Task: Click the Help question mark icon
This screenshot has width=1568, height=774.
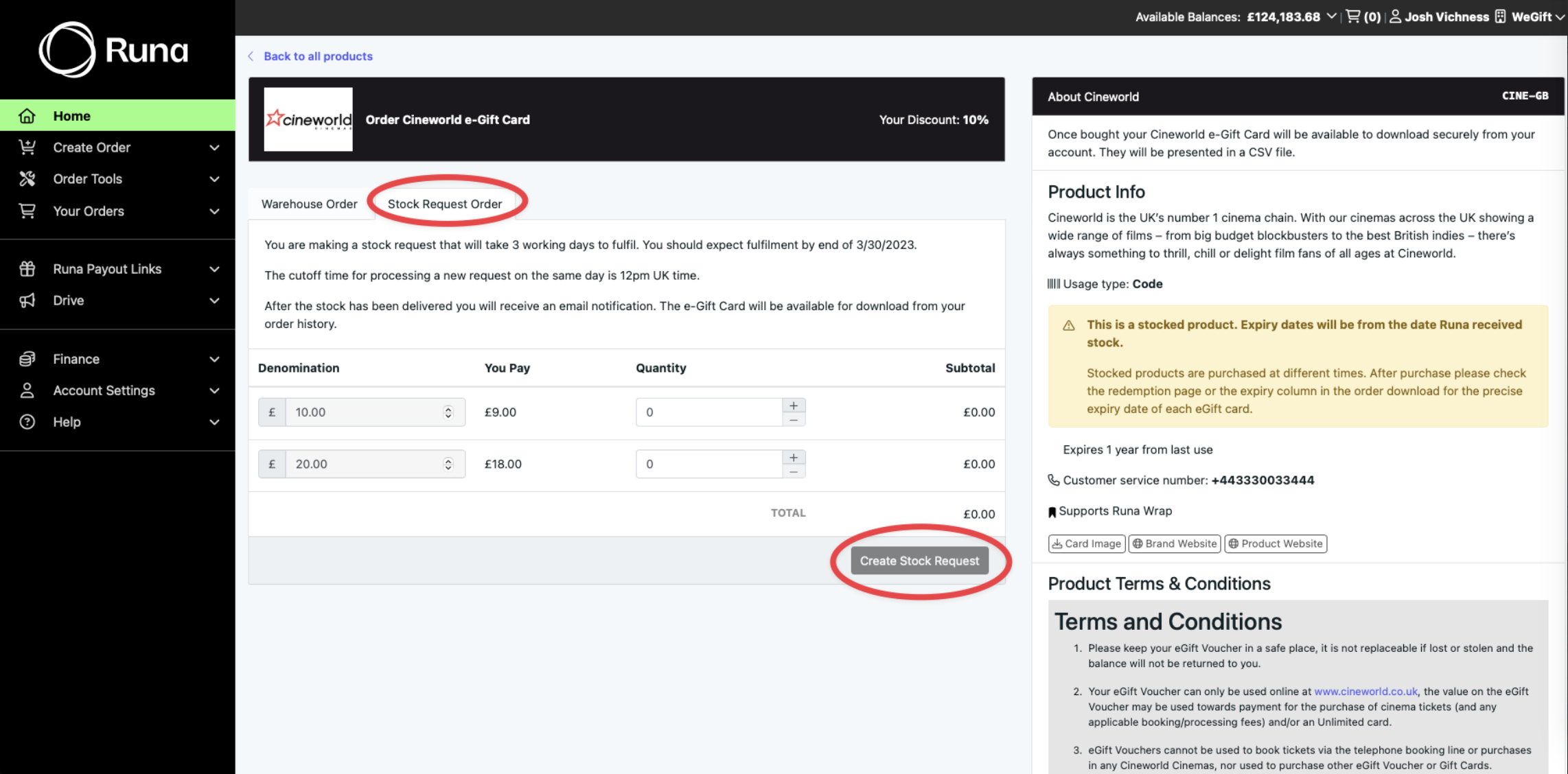Action: click(27, 422)
